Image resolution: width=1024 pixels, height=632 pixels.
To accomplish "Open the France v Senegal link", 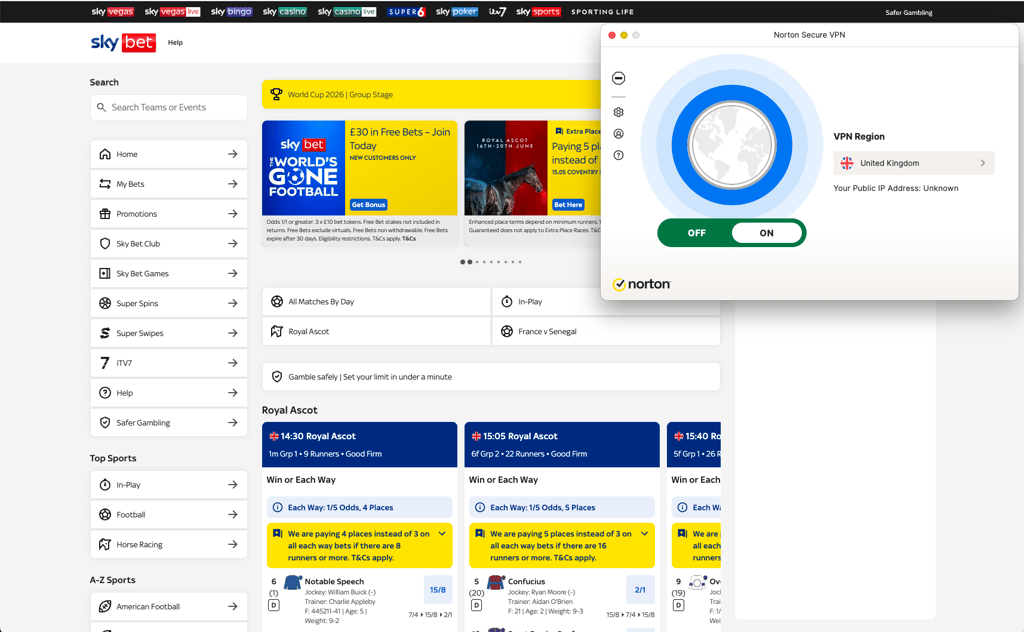I will [606, 332].
